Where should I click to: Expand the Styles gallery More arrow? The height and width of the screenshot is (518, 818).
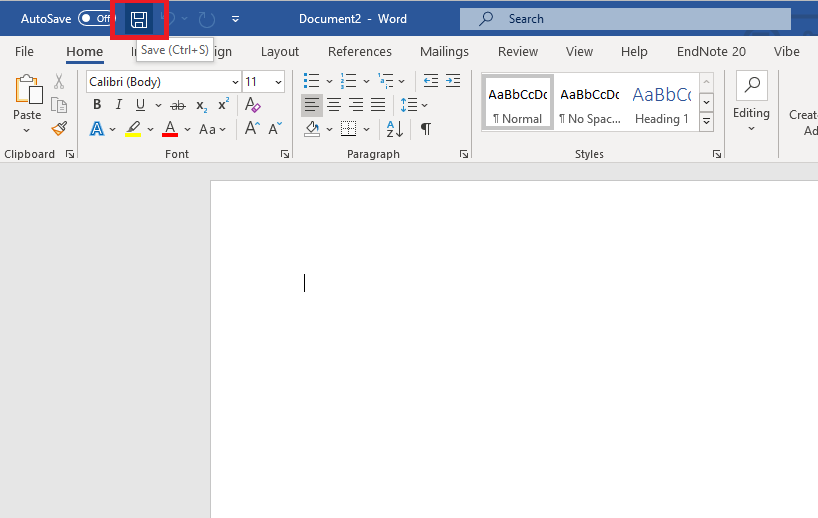pyautogui.click(x=707, y=121)
